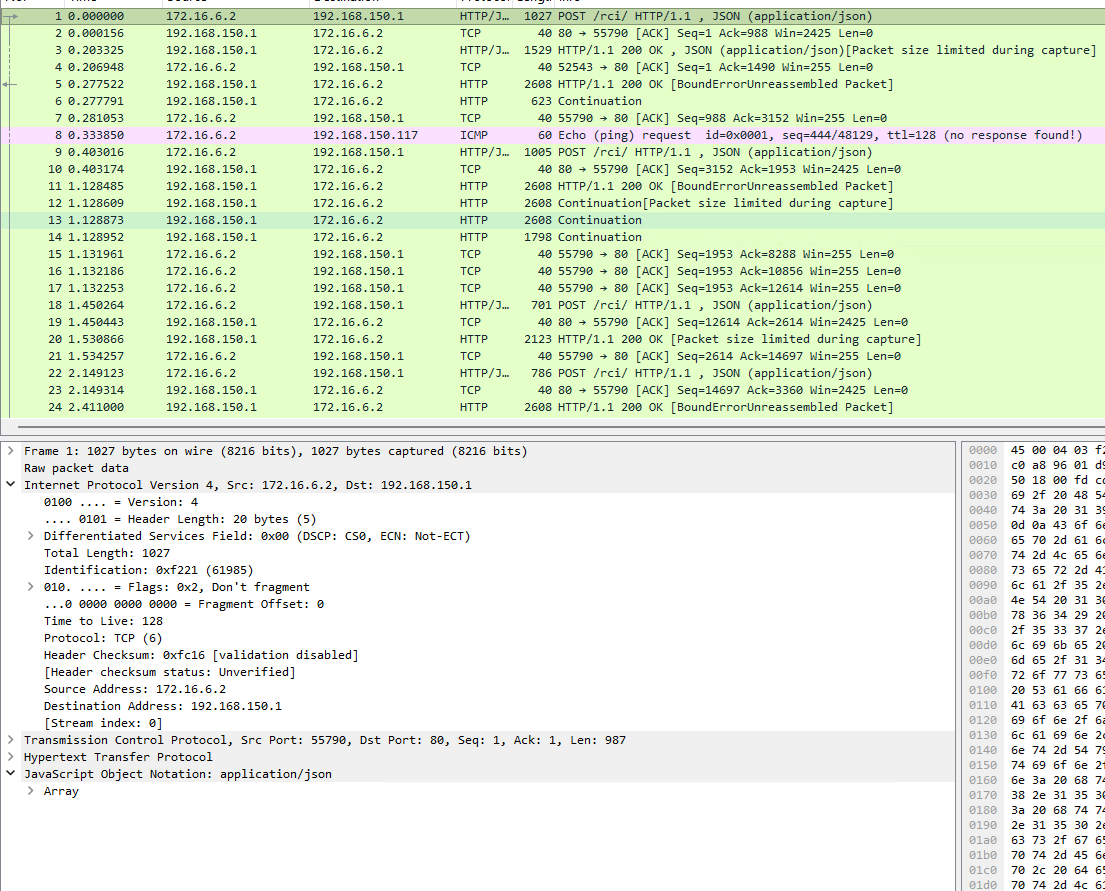
Task: Expand the Transmission Control Protocol section
Action: [11, 740]
